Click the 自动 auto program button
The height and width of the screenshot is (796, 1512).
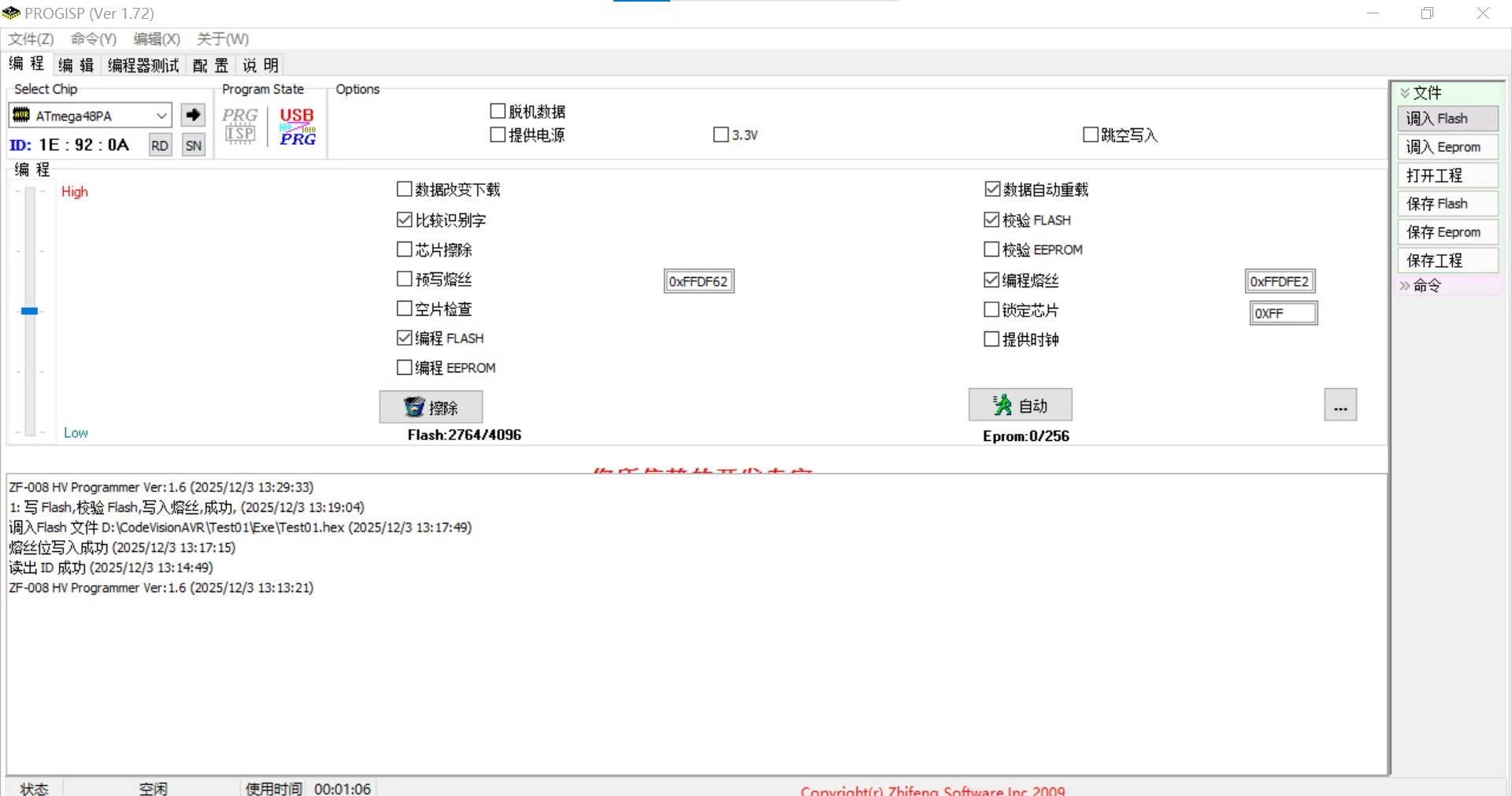[1020, 405]
